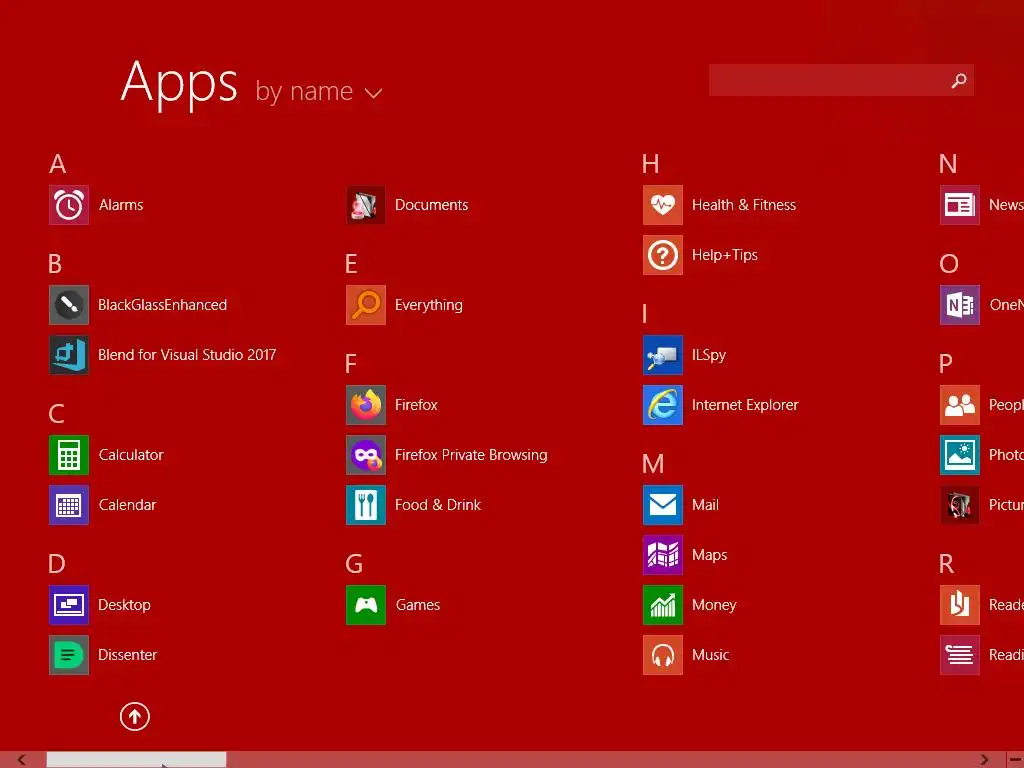Open the Pictures icon
The width and height of the screenshot is (1024, 768).
[x=960, y=505]
